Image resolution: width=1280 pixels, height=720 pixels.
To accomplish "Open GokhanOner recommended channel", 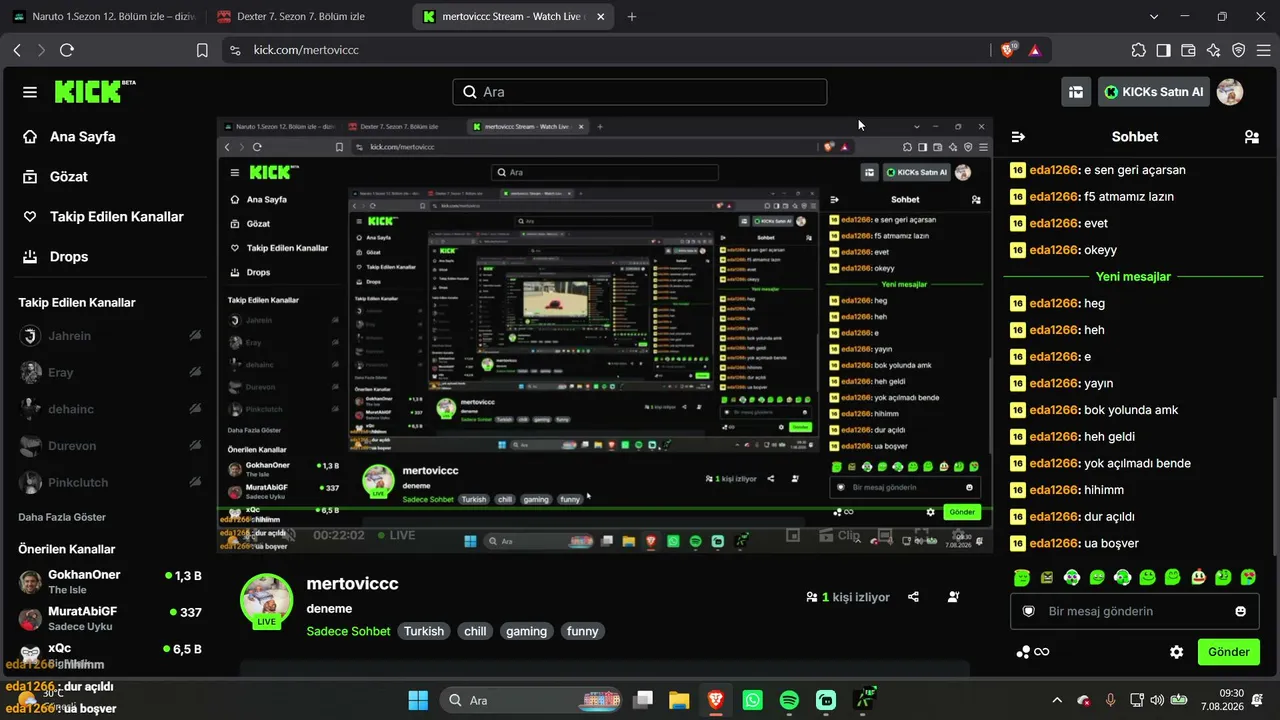I will pos(111,582).
